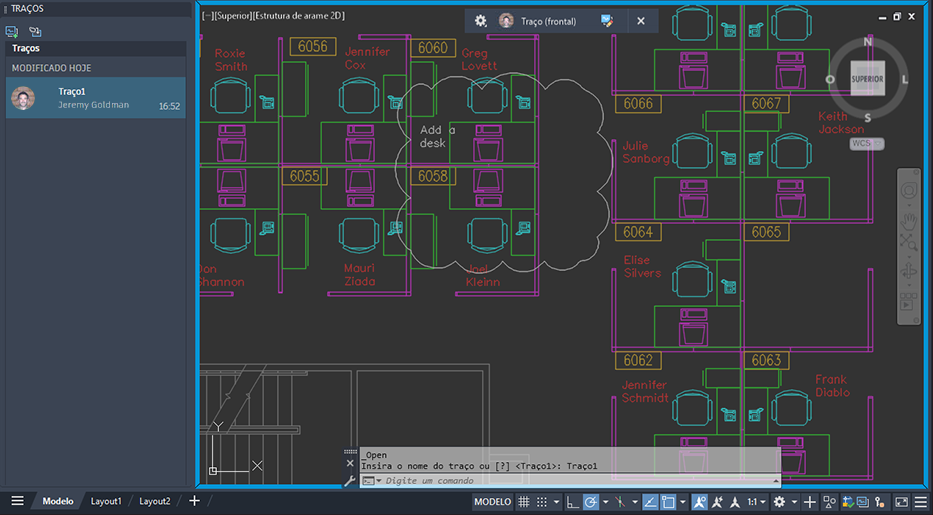Click the Steering Wheel navigation icon
Screen dimensions: 933x515
909,190
